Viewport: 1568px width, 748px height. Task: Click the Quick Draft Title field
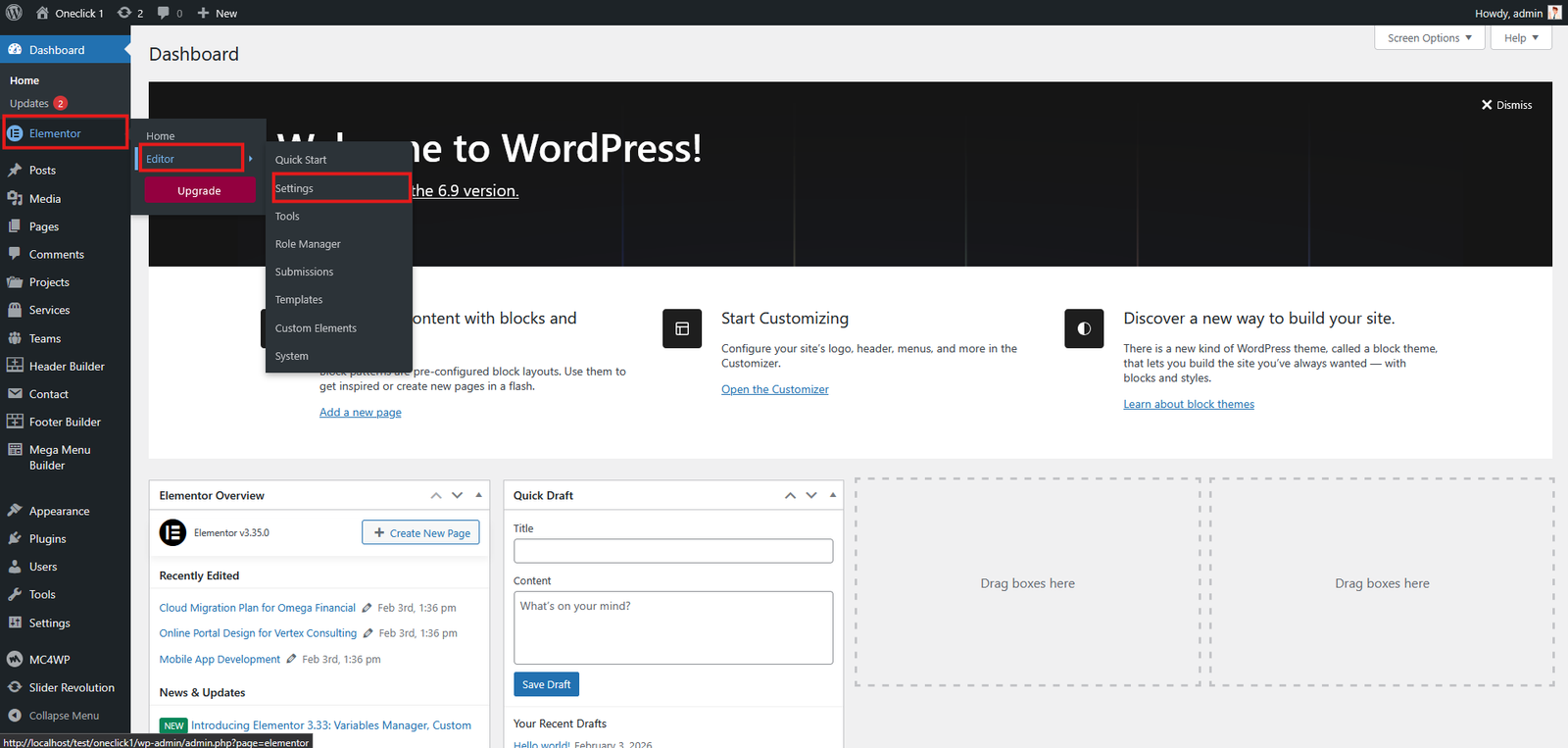tap(672, 551)
